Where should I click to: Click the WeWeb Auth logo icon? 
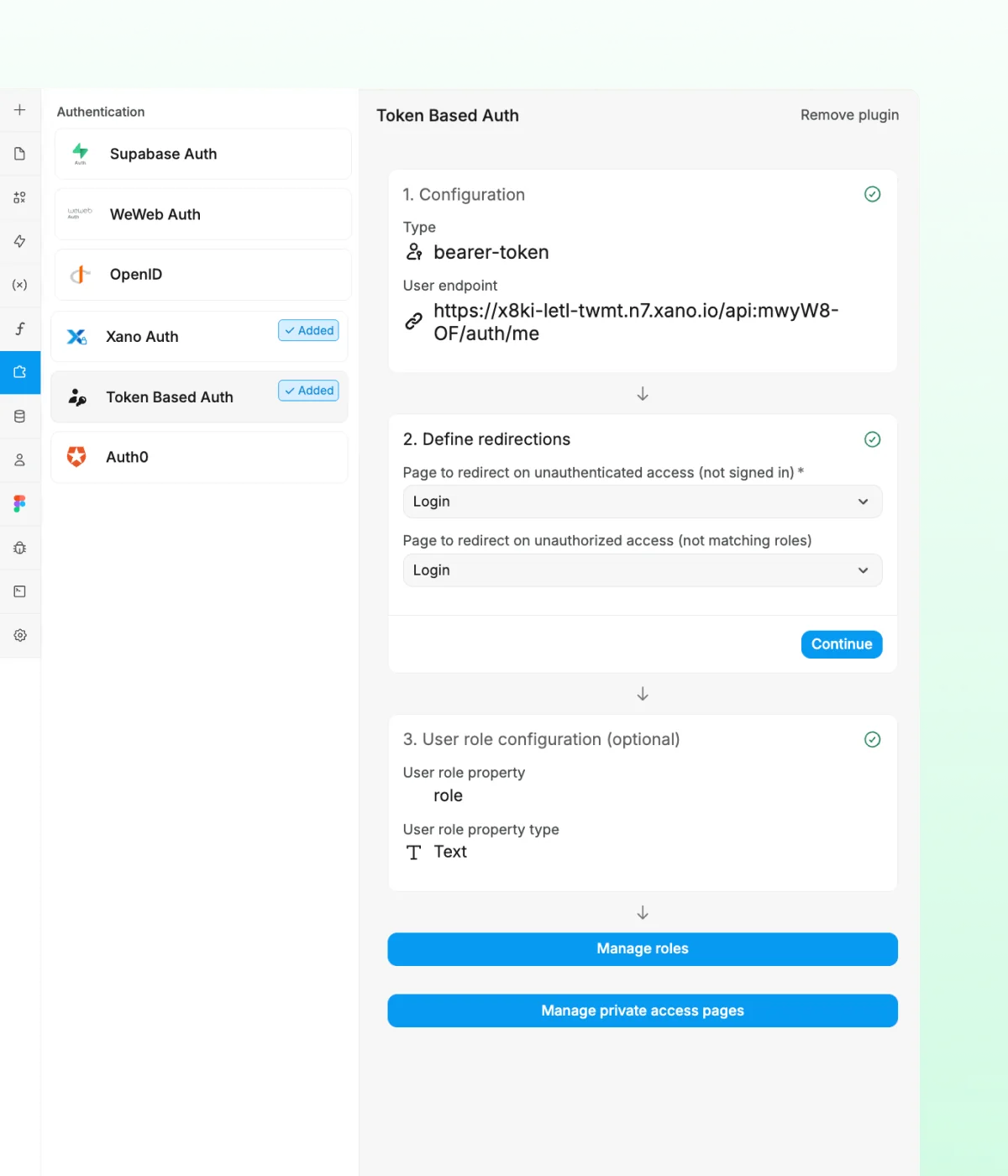pyautogui.click(x=80, y=213)
